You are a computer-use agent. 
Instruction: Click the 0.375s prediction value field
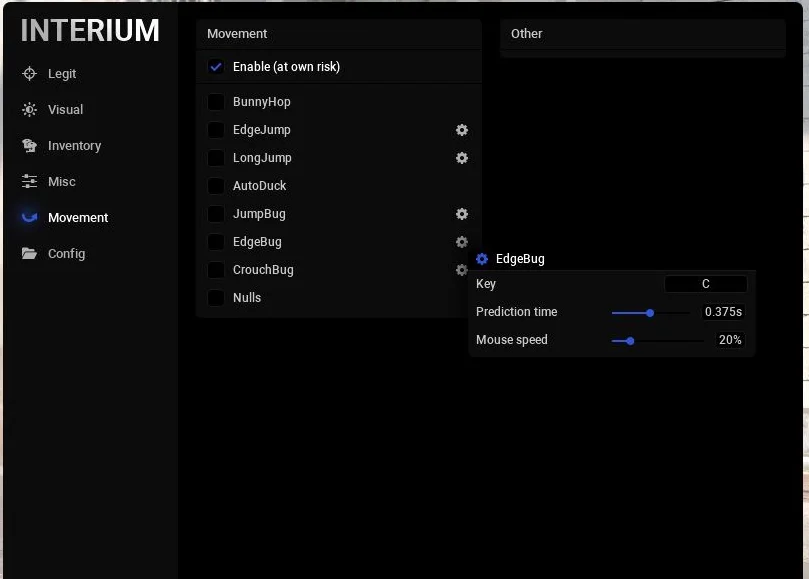click(723, 312)
